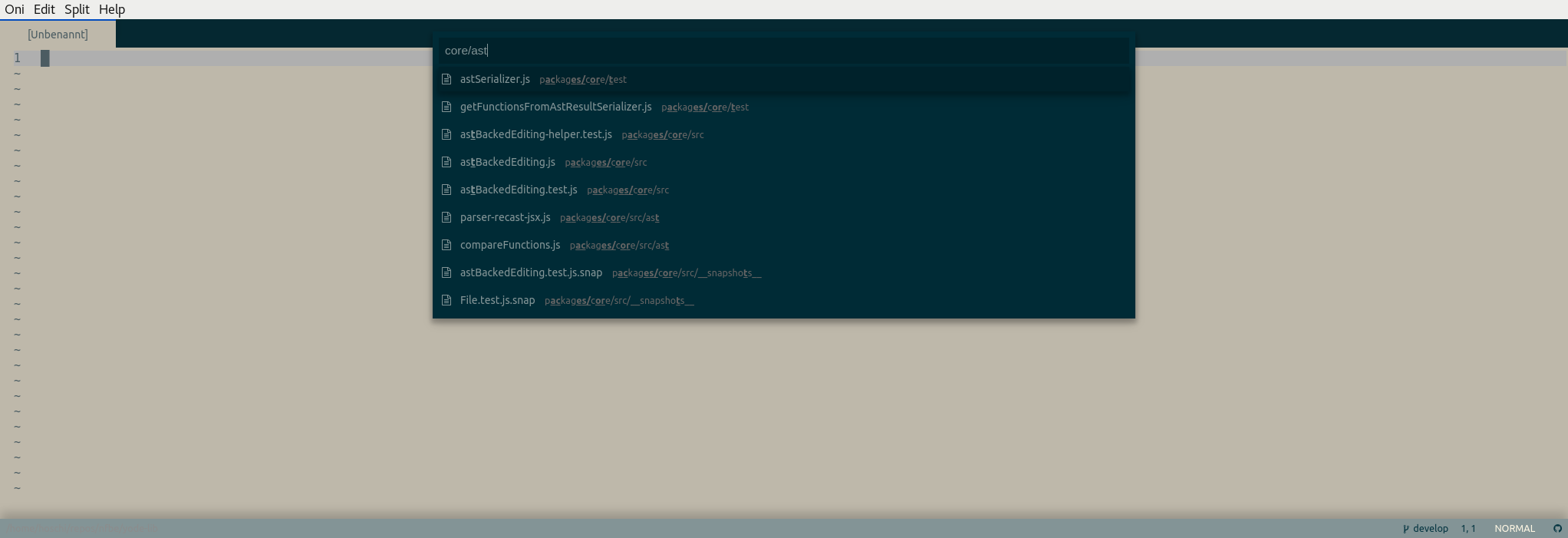1568x538 pixels.
Task: Click file icon beside astBackedEditing-helper.test.js
Action: (x=446, y=134)
